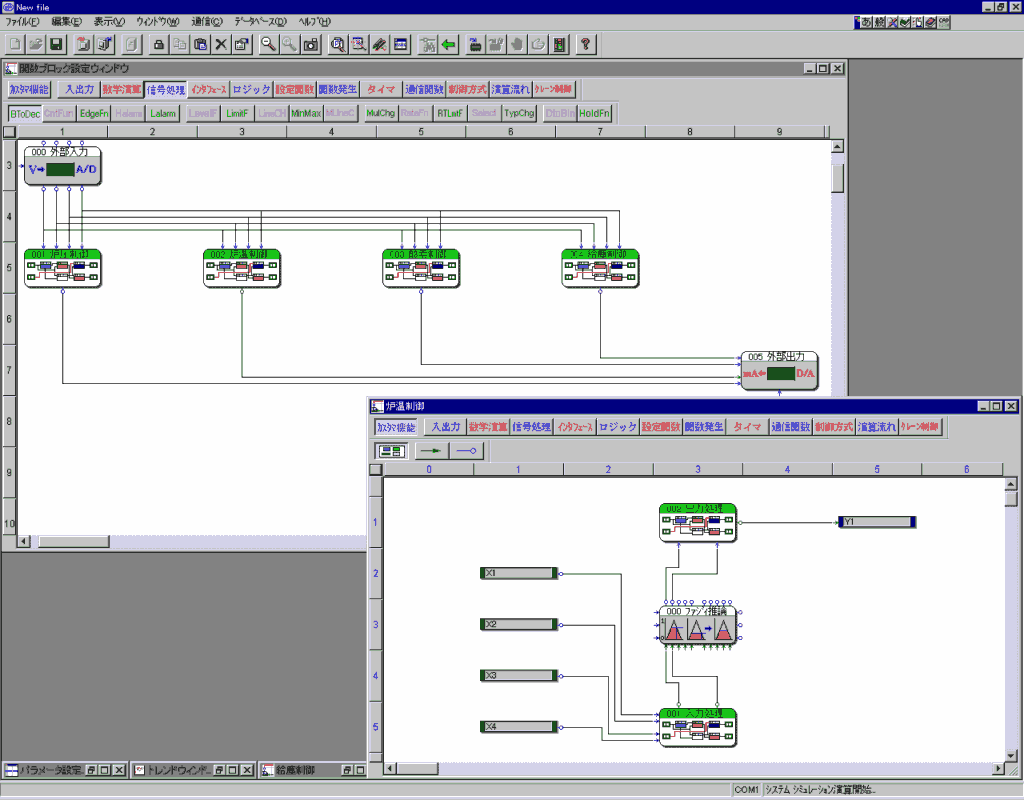The width and height of the screenshot is (1024, 800).
Task: Select the 002 出力処理 block in 炉温制御
Action: [x=697, y=522]
